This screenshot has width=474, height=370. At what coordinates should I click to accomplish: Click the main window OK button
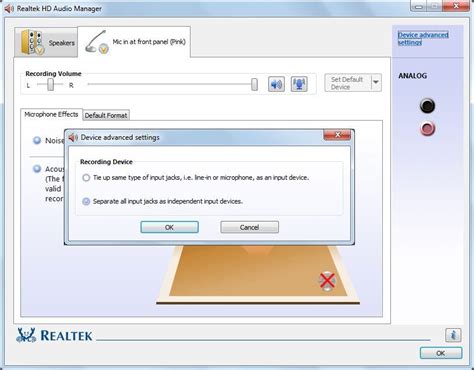point(441,353)
